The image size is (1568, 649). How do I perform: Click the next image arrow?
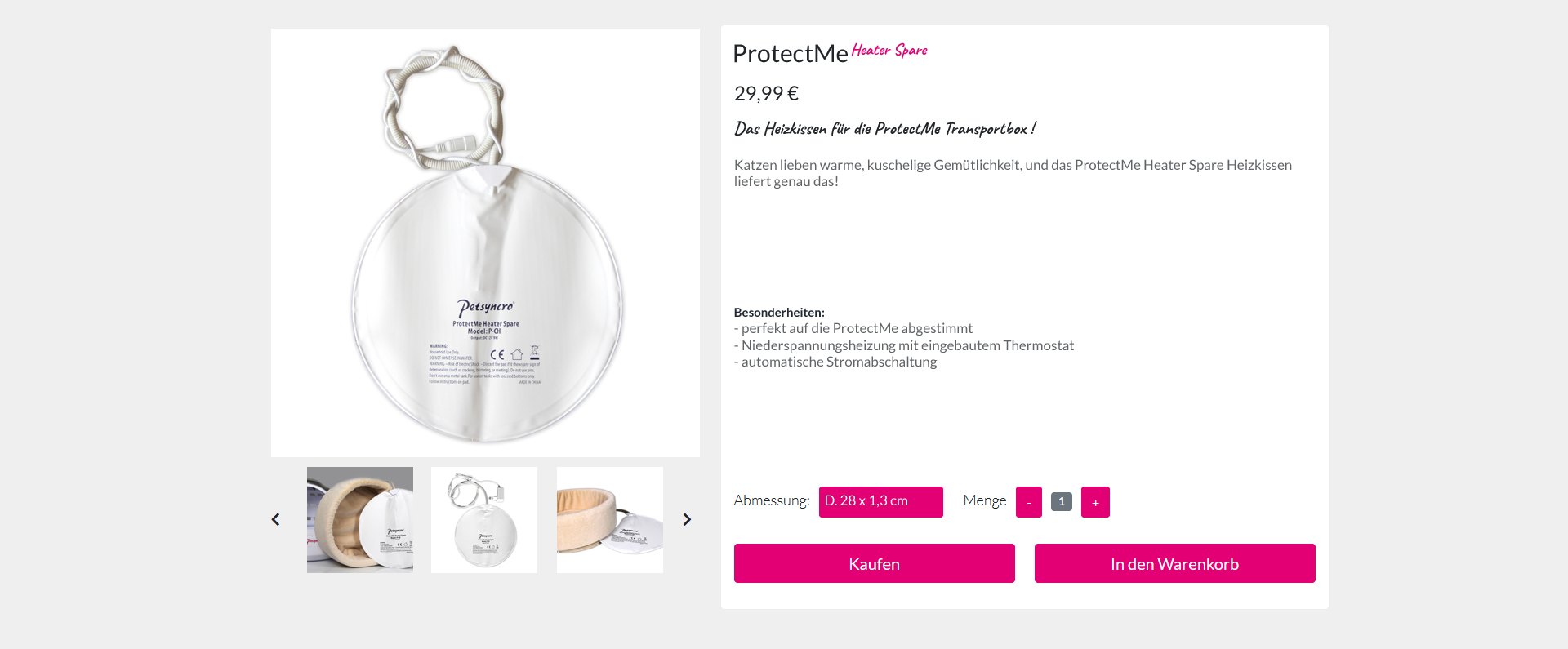[x=687, y=520]
